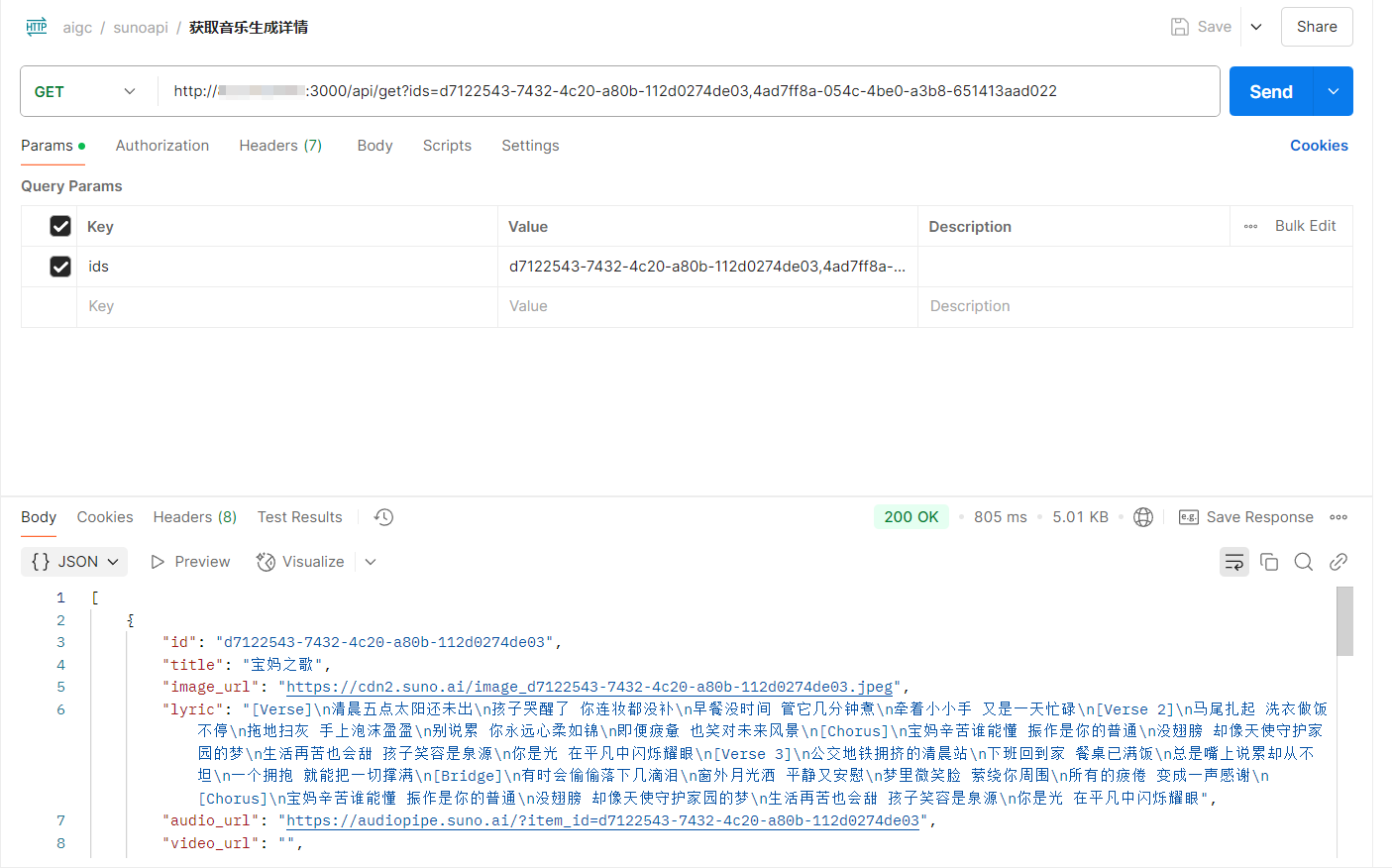
Task: Uncheck the ids query parameter
Action: tap(60, 267)
